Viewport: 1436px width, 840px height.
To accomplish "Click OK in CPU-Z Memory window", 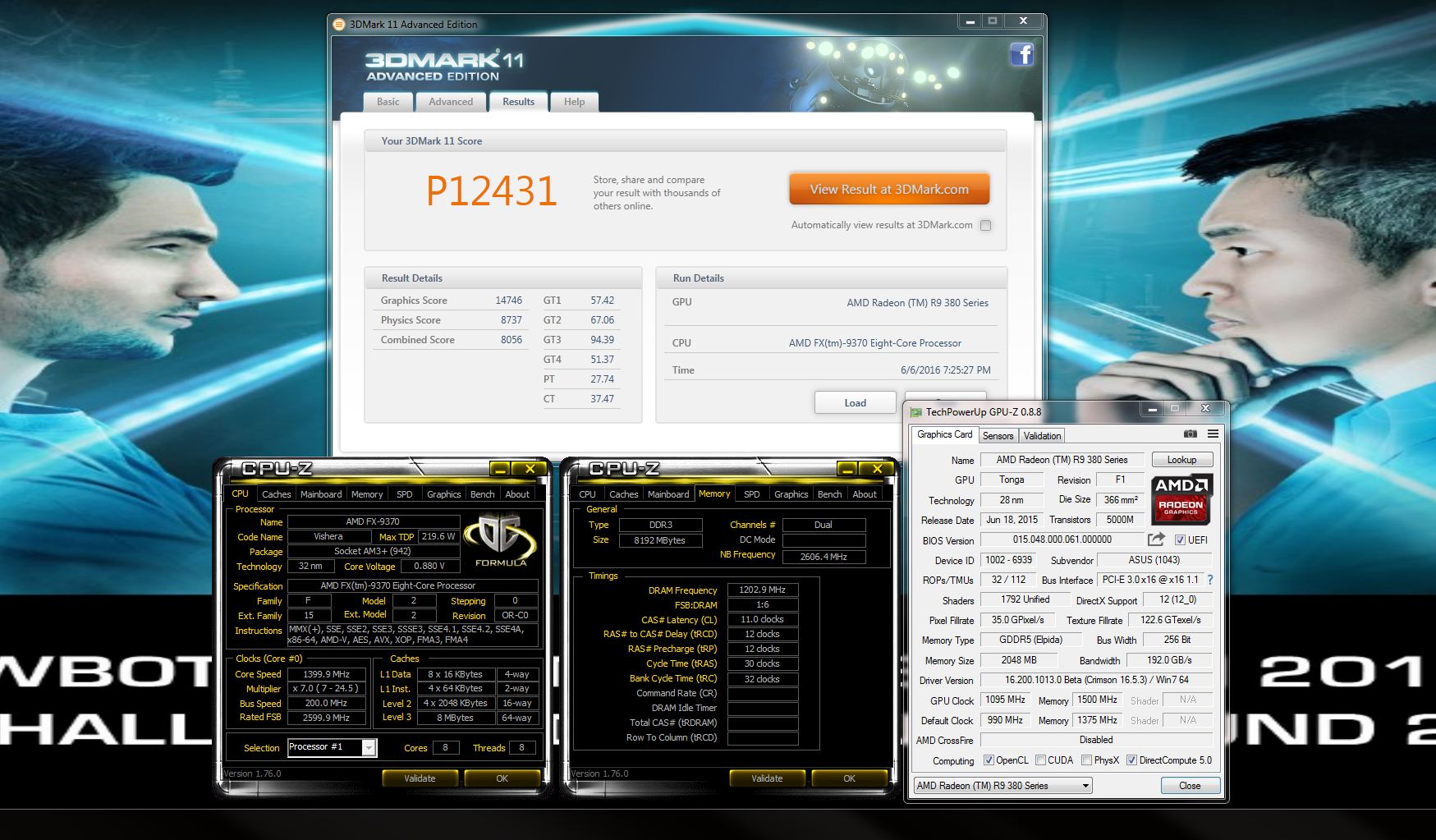I will (x=849, y=778).
